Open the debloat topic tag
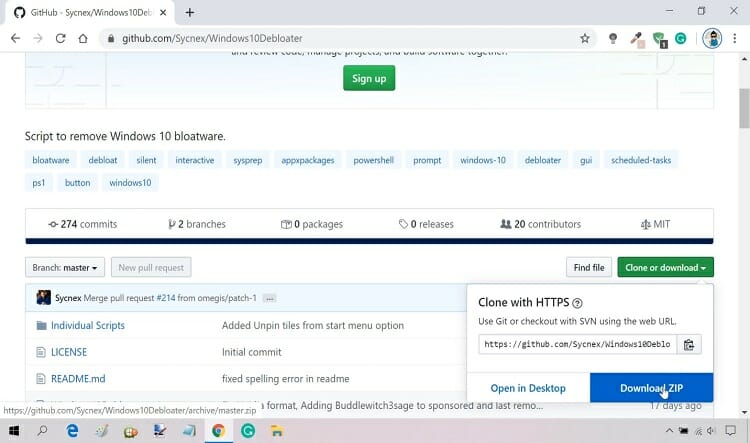Viewport: 750px width, 443px height. tap(103, 160)
